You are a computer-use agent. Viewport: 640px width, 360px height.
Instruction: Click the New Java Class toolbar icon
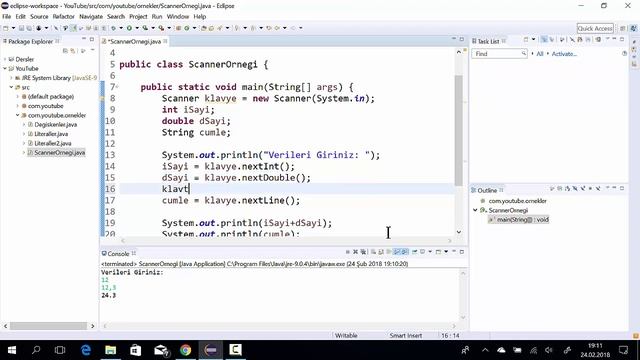[187, 28]
